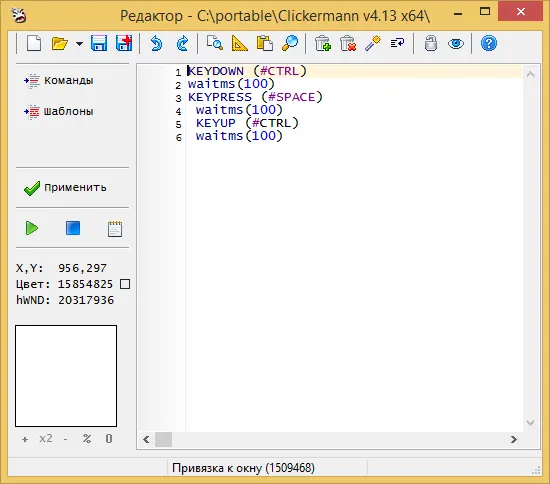Screen dimensions: 550x484
Task: Close the editor window
Action: tap(521, 12)
